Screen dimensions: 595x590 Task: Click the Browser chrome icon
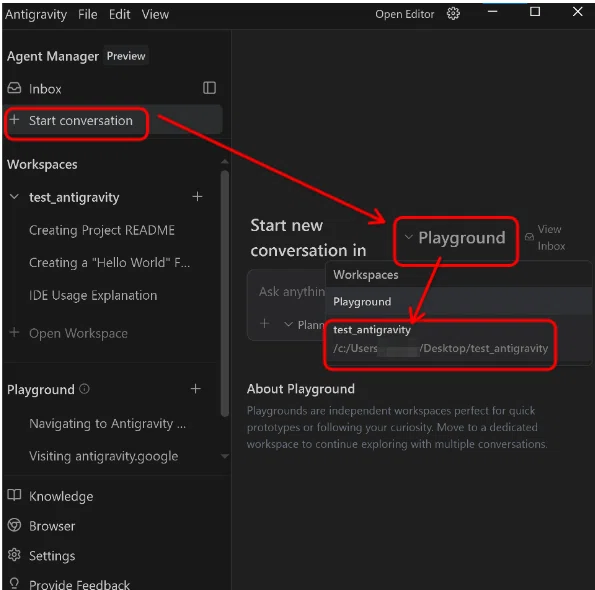(x=14, y=525)
